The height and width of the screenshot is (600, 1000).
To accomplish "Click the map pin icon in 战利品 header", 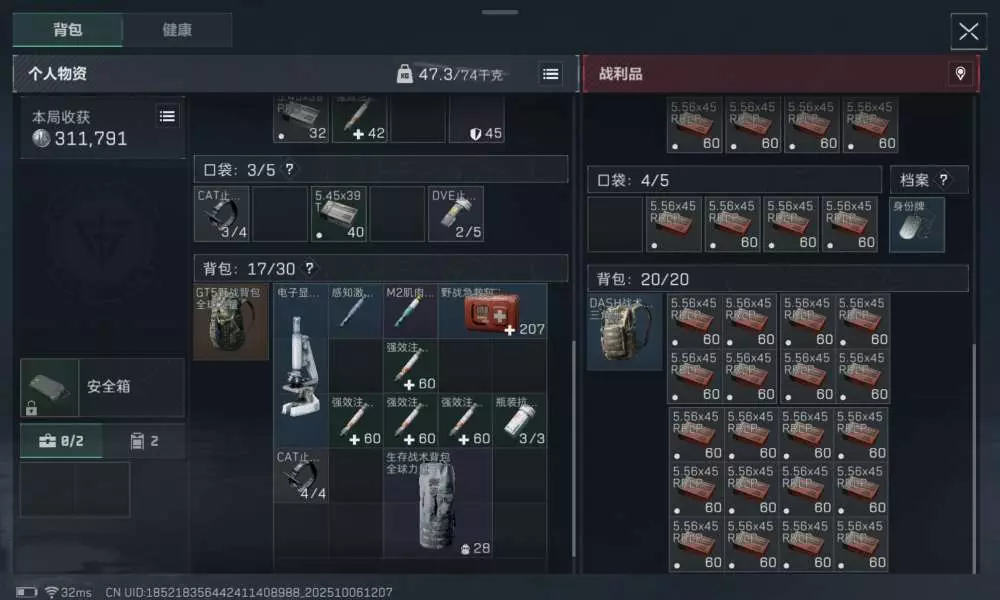I will tap(960, 73).
